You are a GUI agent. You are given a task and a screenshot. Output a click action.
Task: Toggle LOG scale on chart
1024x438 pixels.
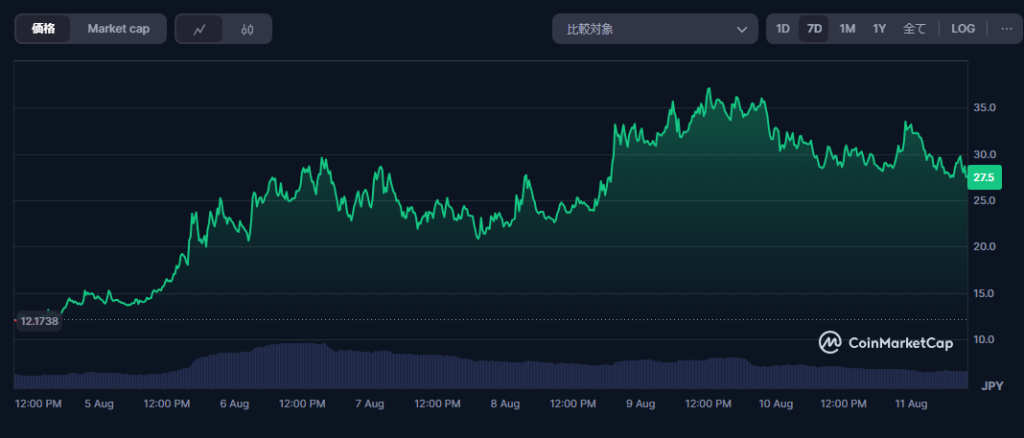[x=963, y=29]
